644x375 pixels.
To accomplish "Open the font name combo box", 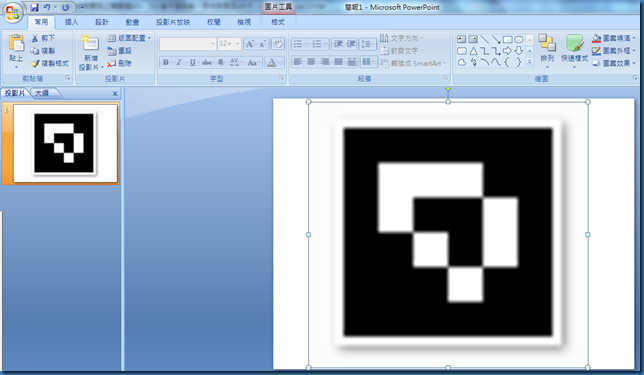I will point(188,44).
